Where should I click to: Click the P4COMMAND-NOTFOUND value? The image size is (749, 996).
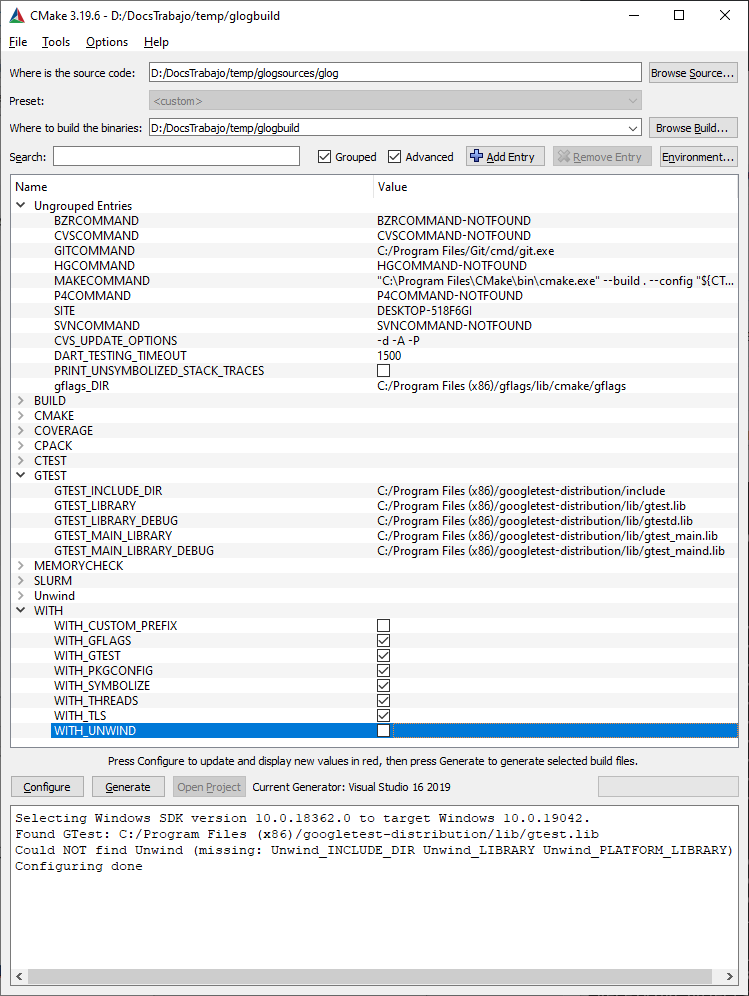pyautogui.click(x=450, y=295)
